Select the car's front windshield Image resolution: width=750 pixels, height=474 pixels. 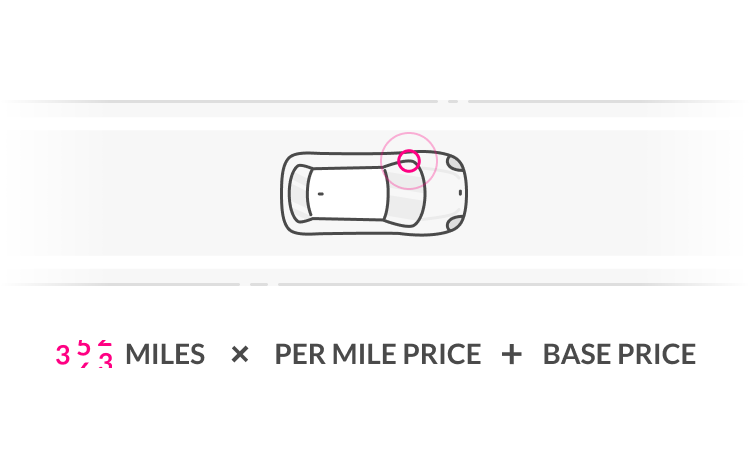pyautogui.click(x=406, y=193)
